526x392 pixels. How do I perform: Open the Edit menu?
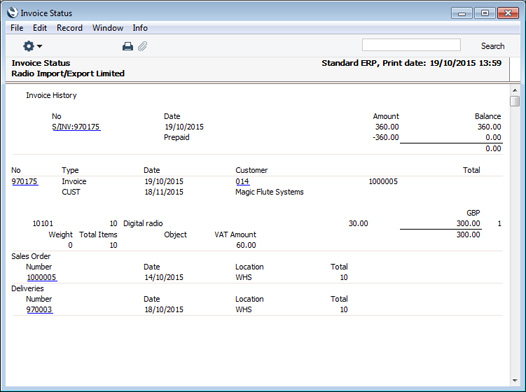pos(40,28)
